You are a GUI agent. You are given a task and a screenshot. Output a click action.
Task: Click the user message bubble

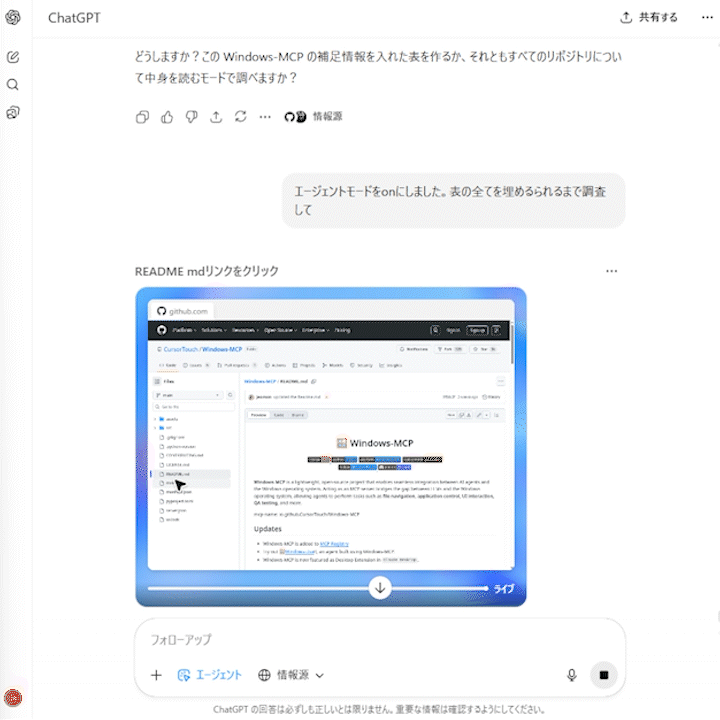(453, 200)
